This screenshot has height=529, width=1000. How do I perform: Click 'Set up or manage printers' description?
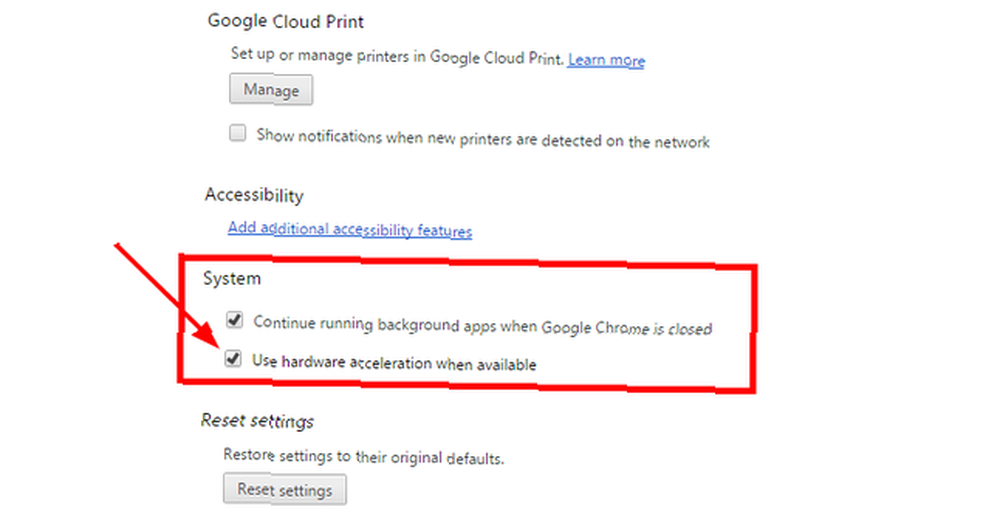click(397, 56)
